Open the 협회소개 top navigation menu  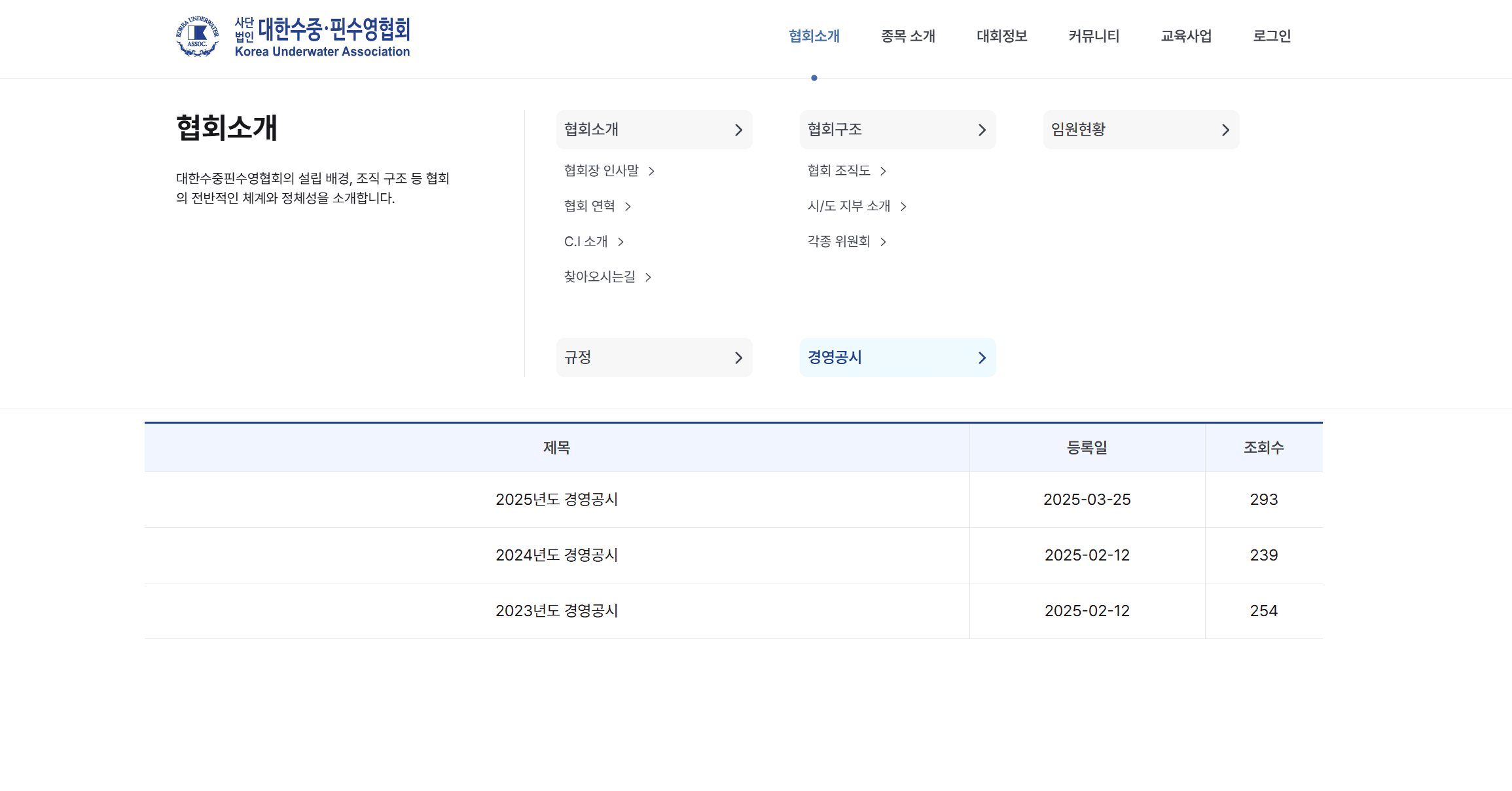[x=814, y=36]
